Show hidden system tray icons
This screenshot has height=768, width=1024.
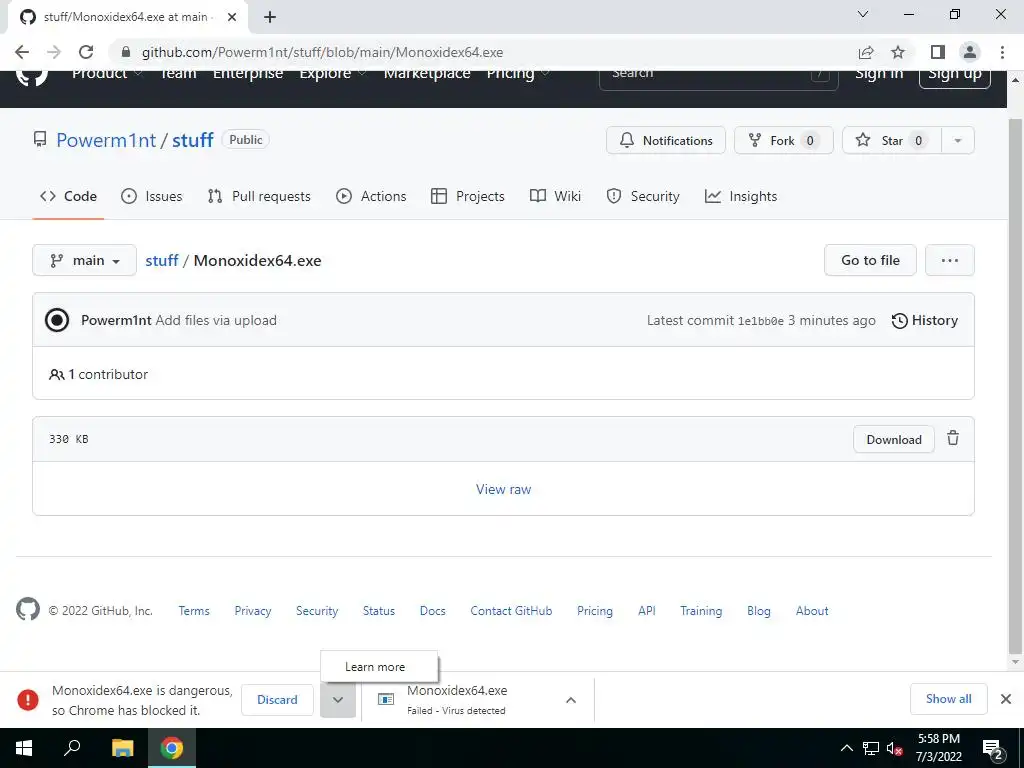846,748
